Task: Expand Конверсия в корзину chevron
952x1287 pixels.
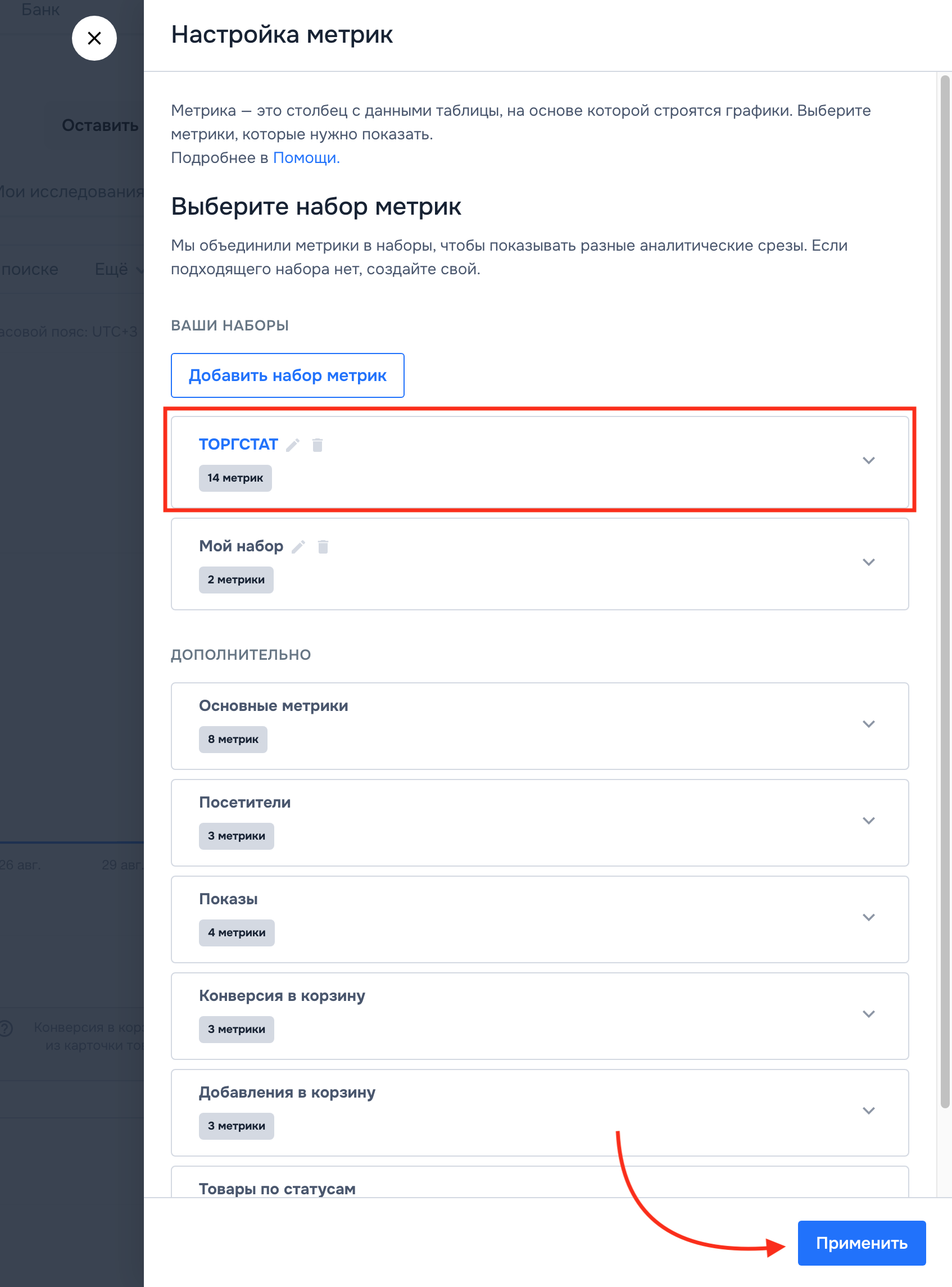Action: (868, 1014)
